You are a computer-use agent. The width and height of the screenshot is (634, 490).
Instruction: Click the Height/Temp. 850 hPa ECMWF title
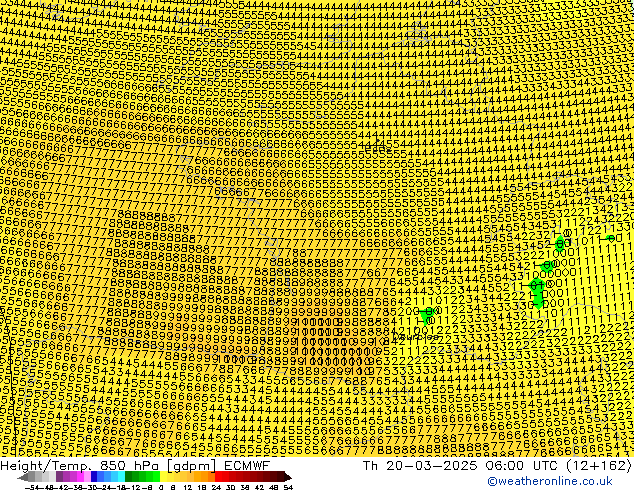click(135, 466)
